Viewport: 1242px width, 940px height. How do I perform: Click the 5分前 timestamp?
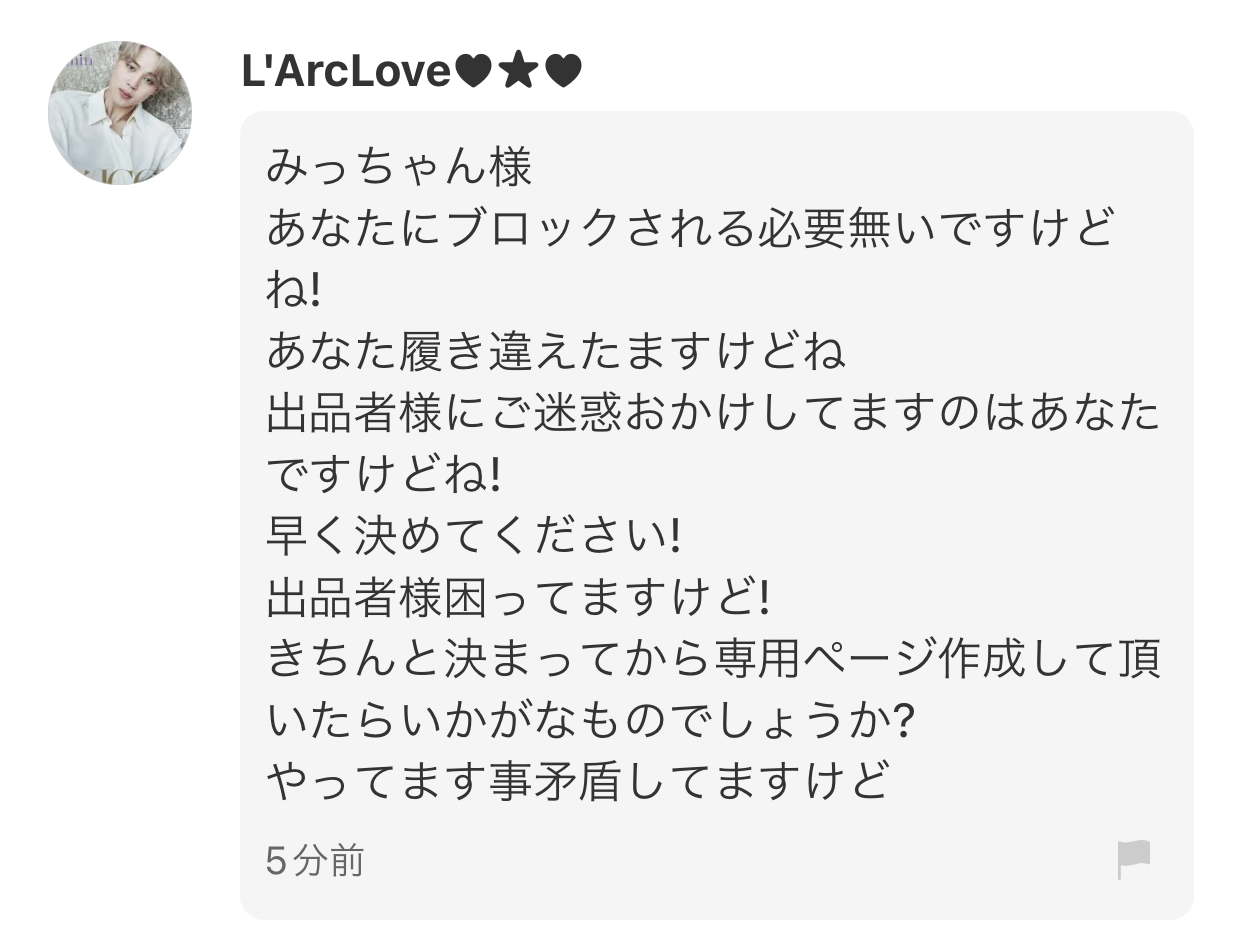(315, 860)
